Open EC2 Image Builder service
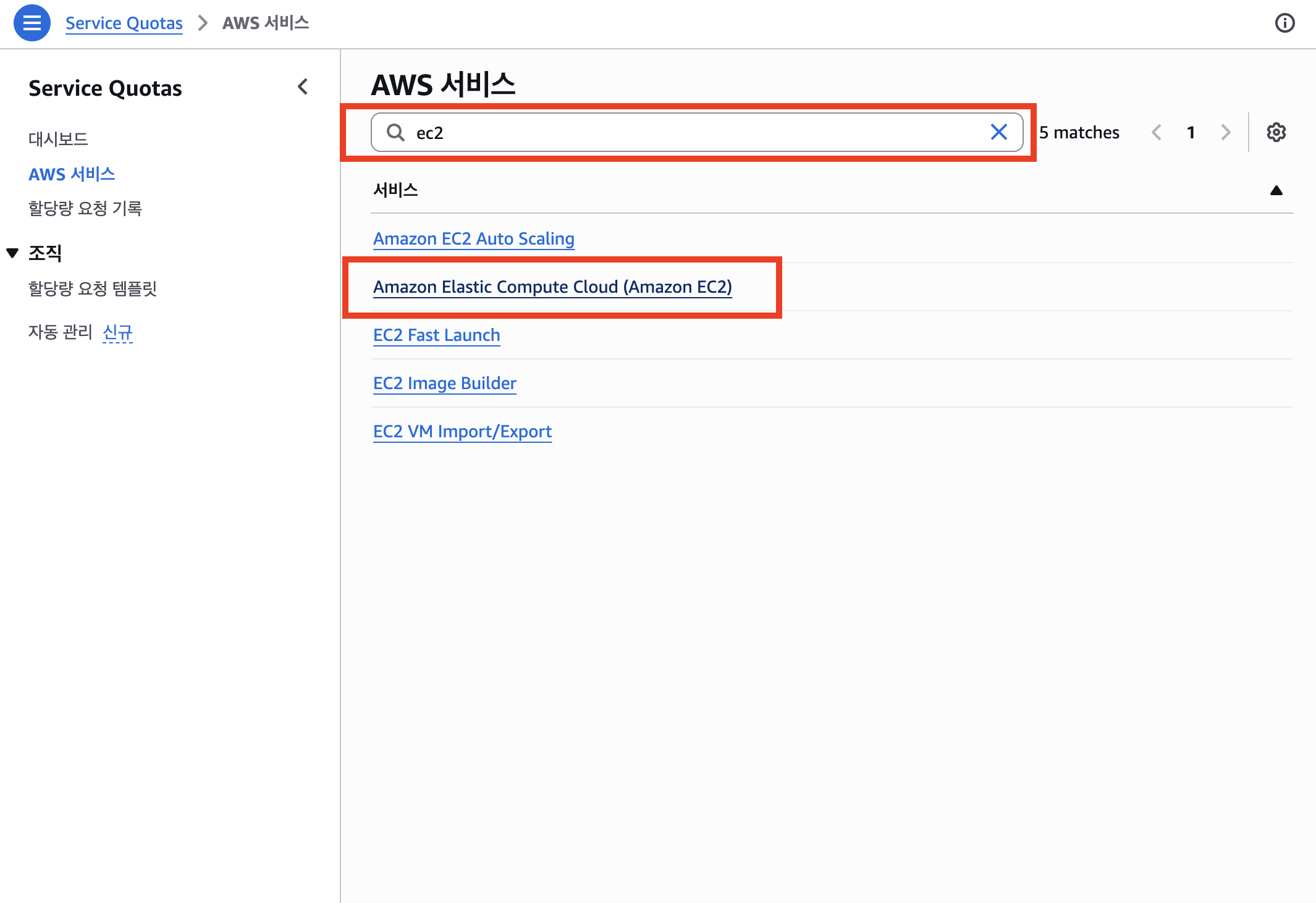The height and width of the screenshot is (903, 1316). [444, 383]
